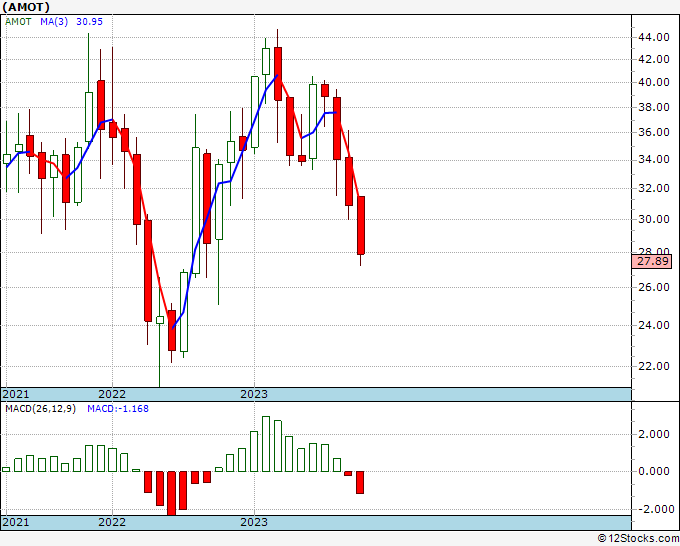
Task: Click the 26.00 price axis label
Action: coord(653,287)
